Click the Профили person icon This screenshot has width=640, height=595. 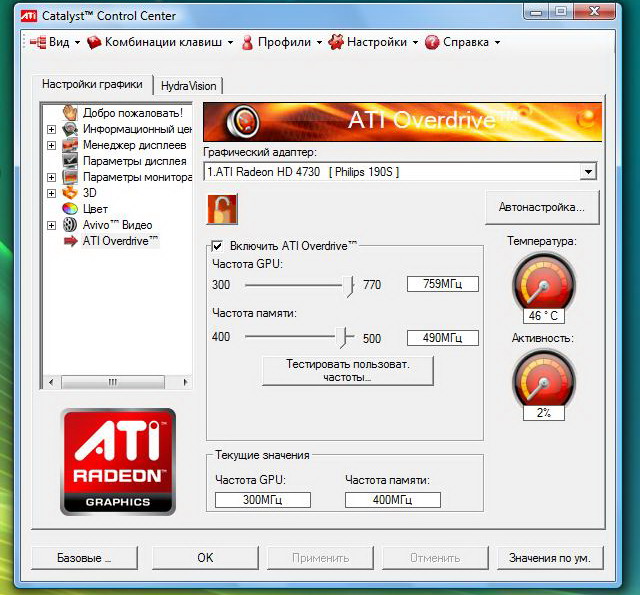(247, 42)
